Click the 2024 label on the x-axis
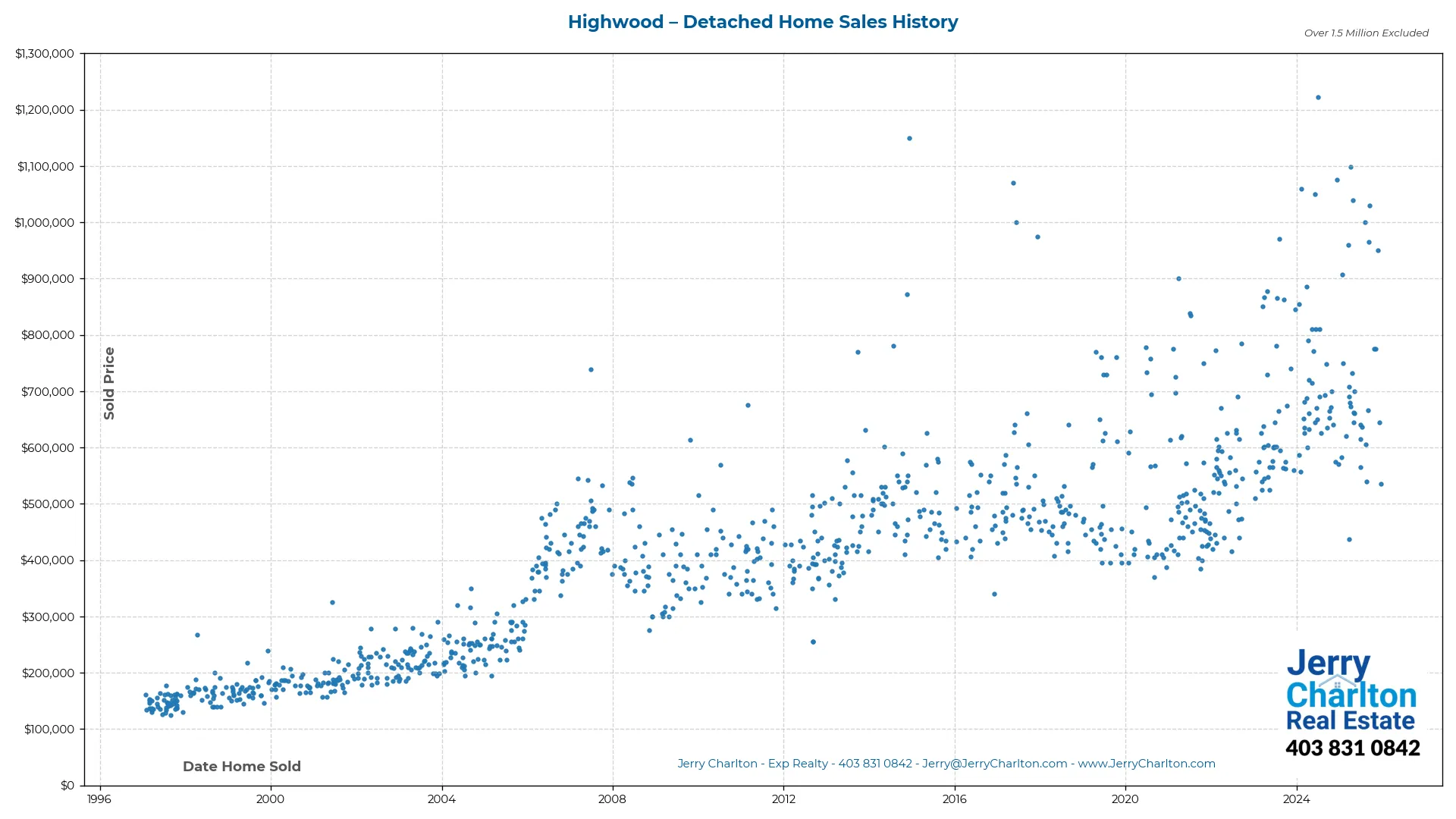 tap(1297, 799)
